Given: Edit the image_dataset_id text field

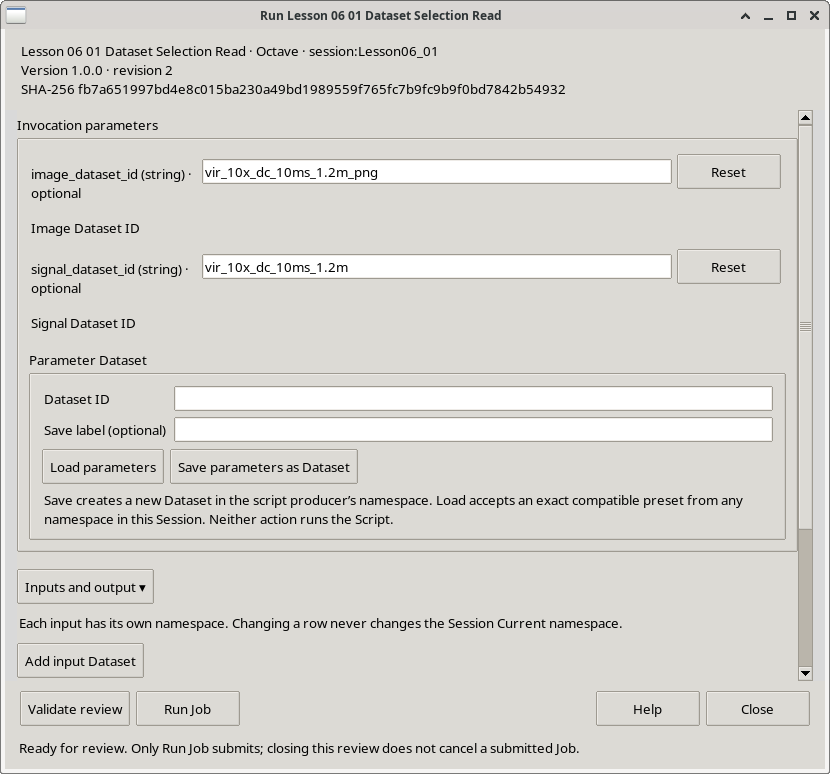Looking at the screenshot, I should (437, 172).
